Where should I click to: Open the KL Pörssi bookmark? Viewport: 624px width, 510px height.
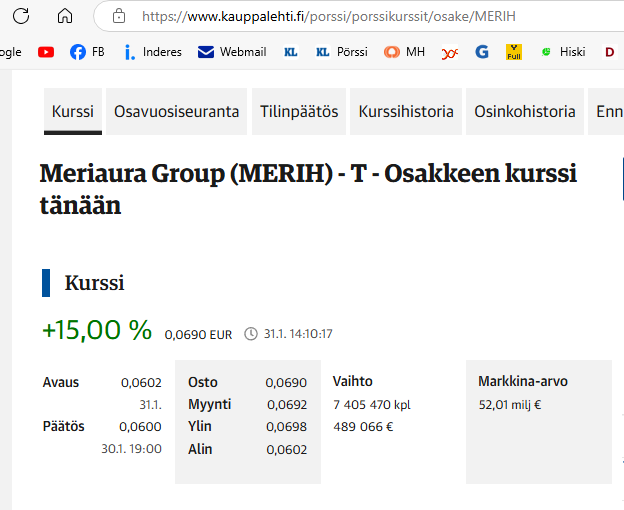[341, 52]
